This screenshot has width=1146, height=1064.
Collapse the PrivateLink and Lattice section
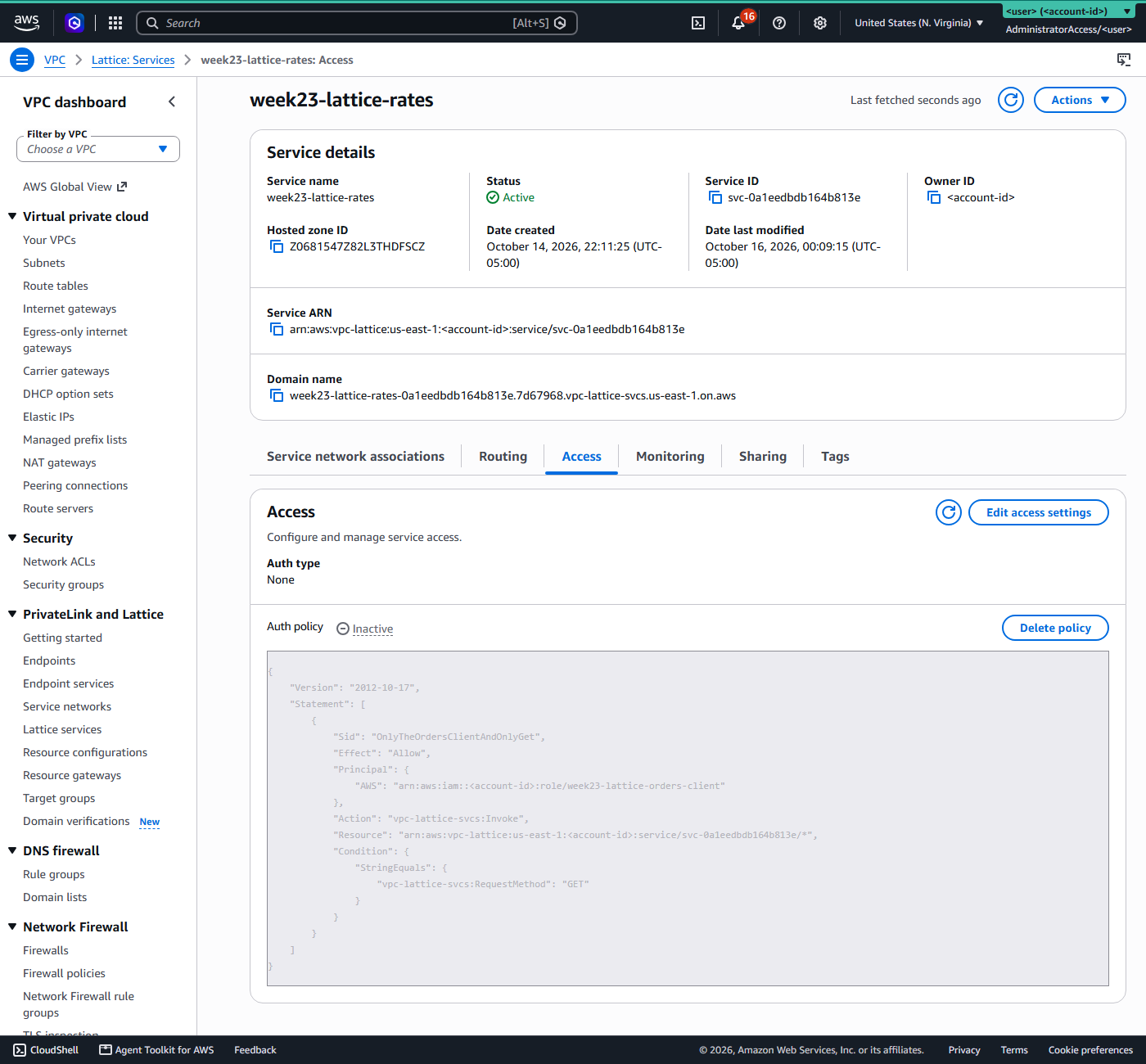point(12,614)
